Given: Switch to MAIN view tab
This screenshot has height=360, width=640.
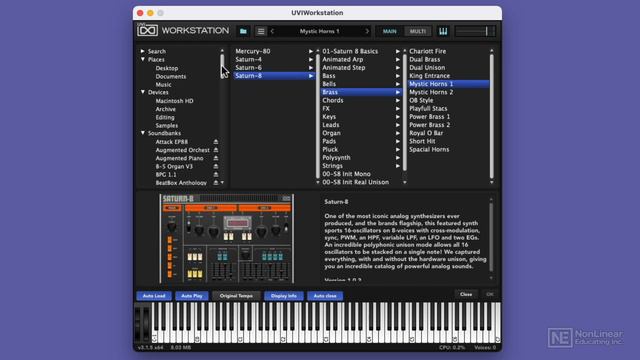Looking at the screenshot, I should point(389,31).
